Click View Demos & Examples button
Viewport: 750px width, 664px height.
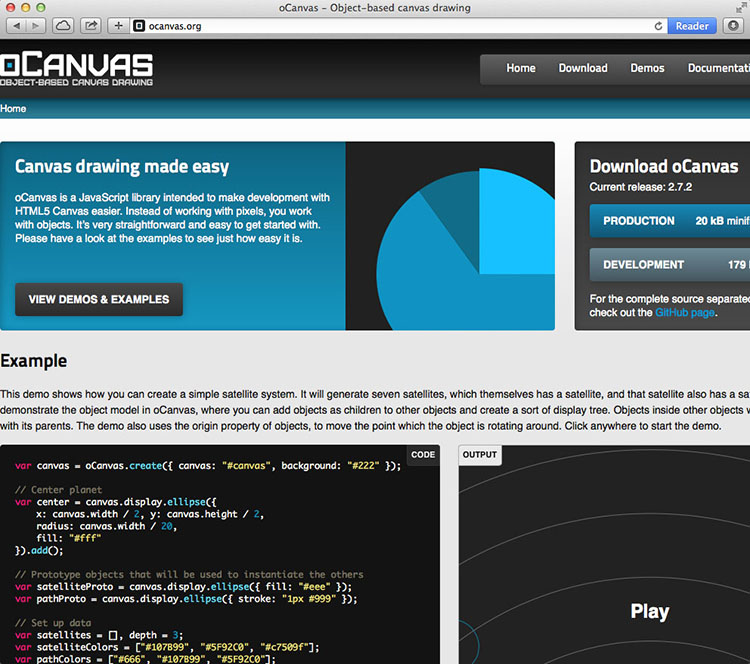click(x=99, y=299)
